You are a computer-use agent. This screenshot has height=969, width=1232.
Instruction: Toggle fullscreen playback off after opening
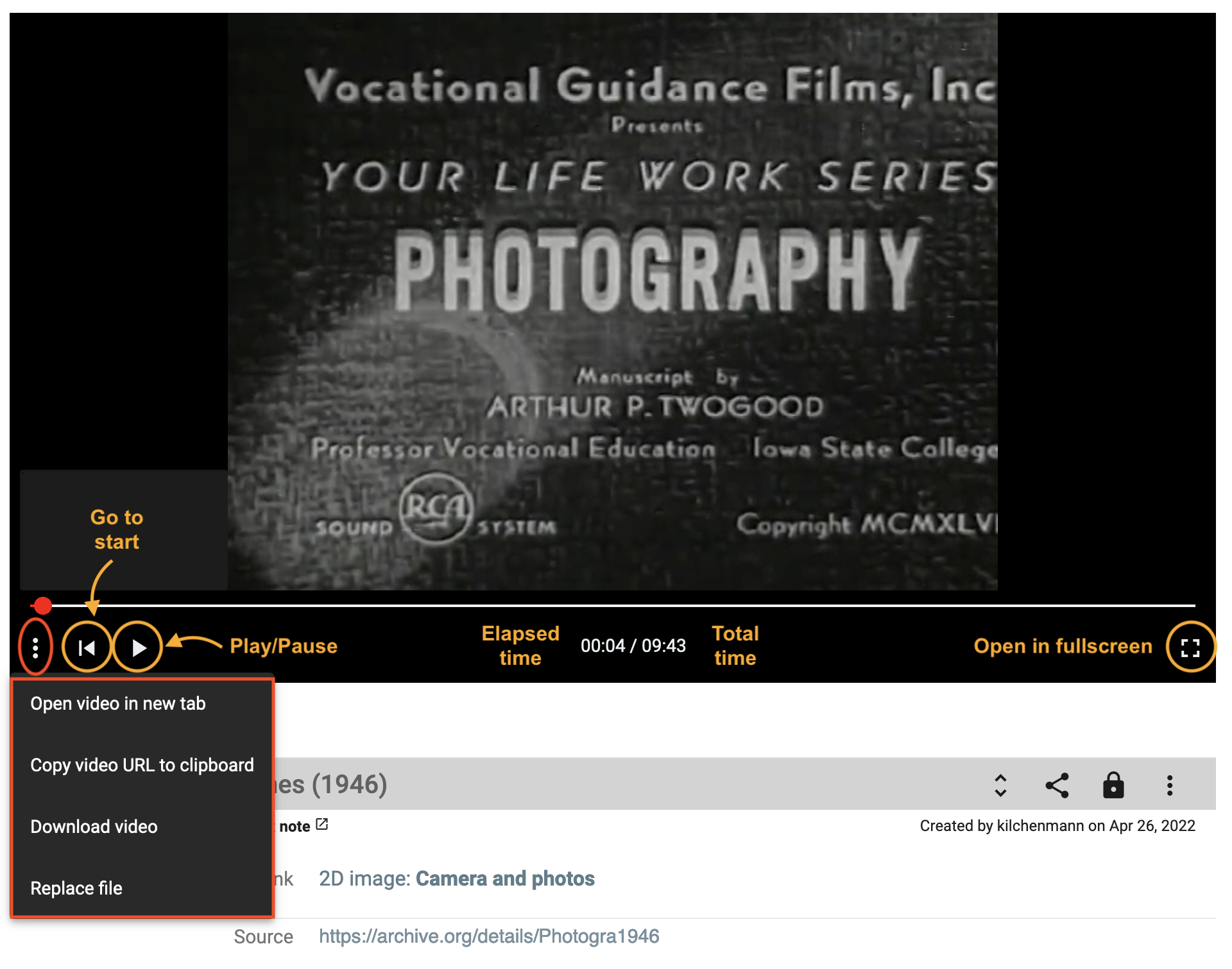coord(1190,647)
